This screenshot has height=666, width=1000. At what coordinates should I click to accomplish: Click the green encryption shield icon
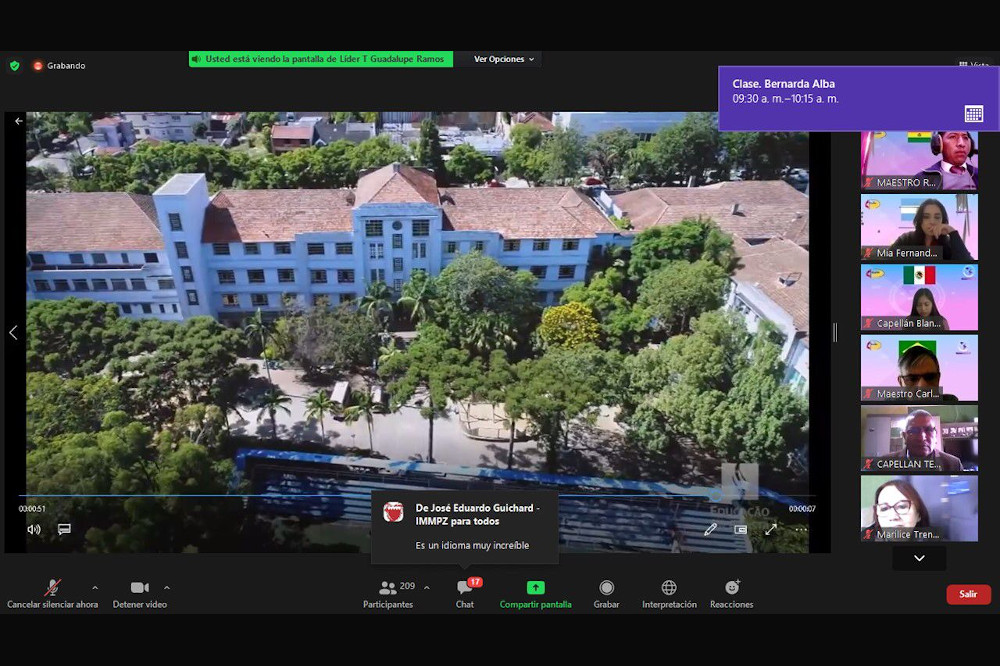click(x=14, y=66)
